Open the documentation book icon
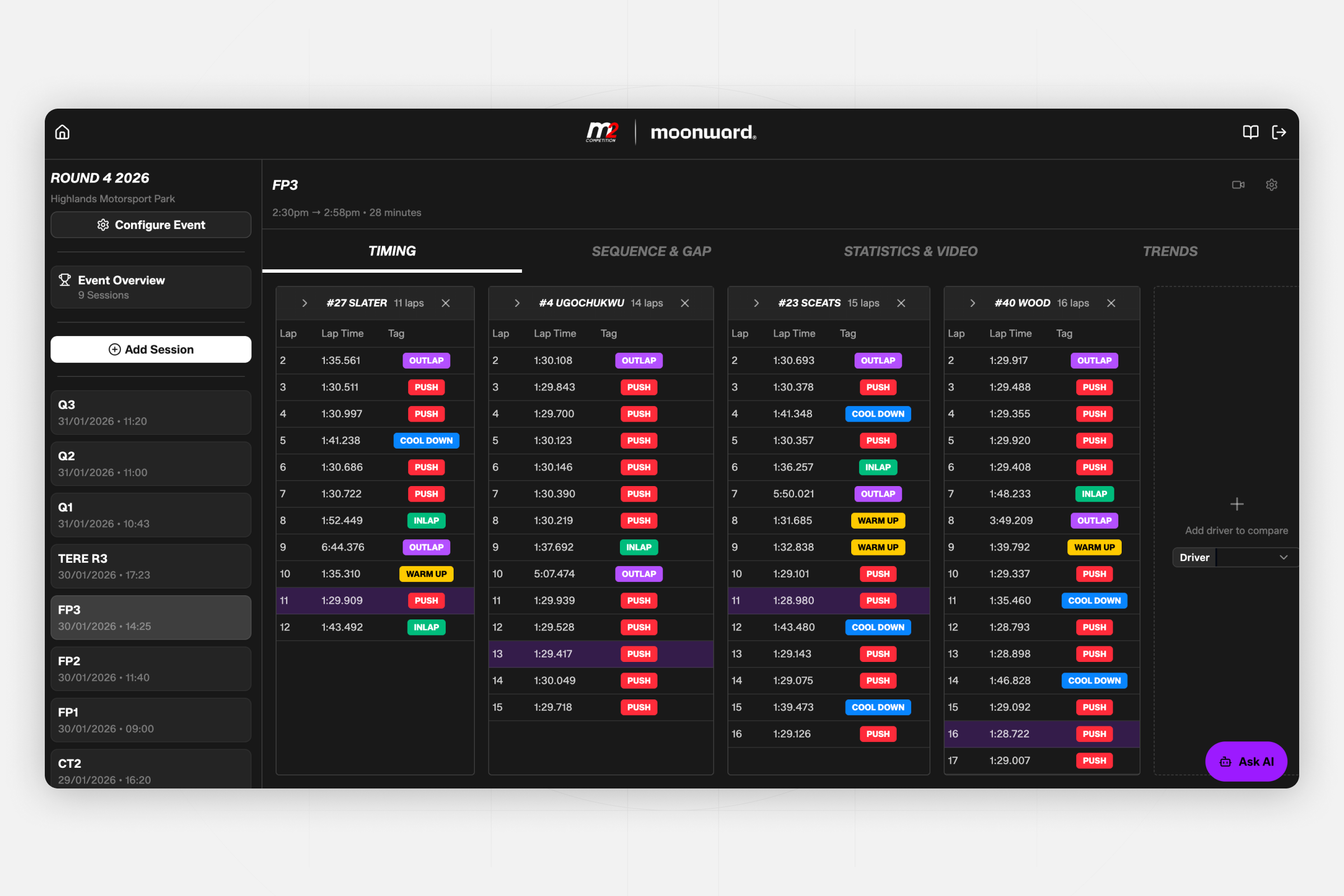The height and width of the screenshot is (896, 1344). 1250,132
